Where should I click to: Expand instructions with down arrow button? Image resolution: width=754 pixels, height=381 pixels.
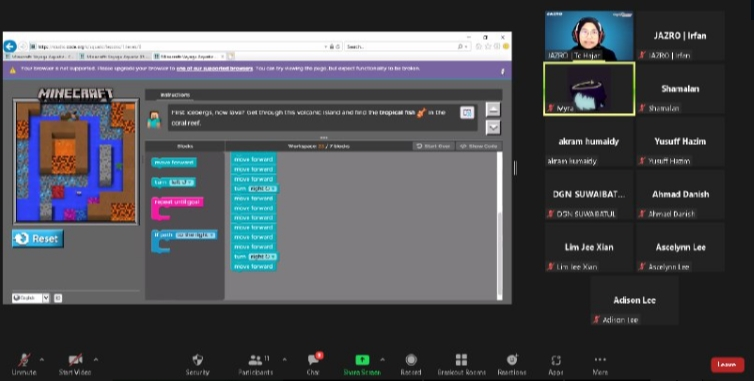pyautogui.click(x=493, y=127)
